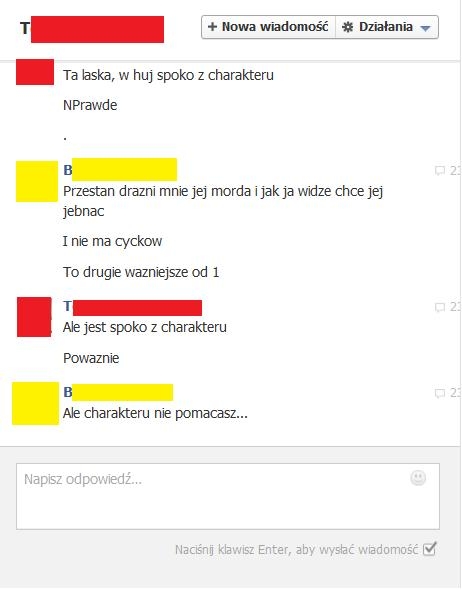Viewport: 462px width, 590px height.
Task: Open the Działania dropdown arrow
Action: coord(425,28)
